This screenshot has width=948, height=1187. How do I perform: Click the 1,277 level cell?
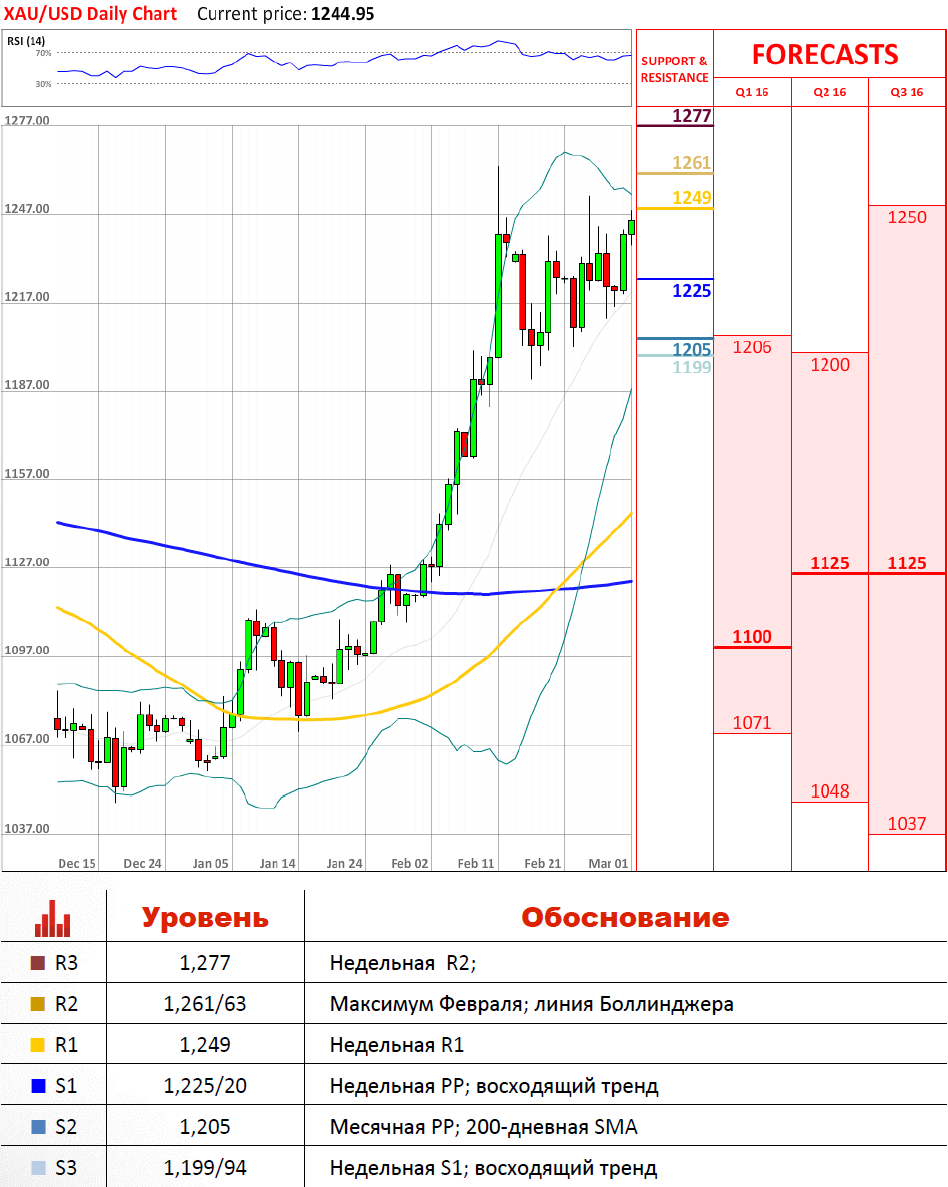(x=205, y=963)
